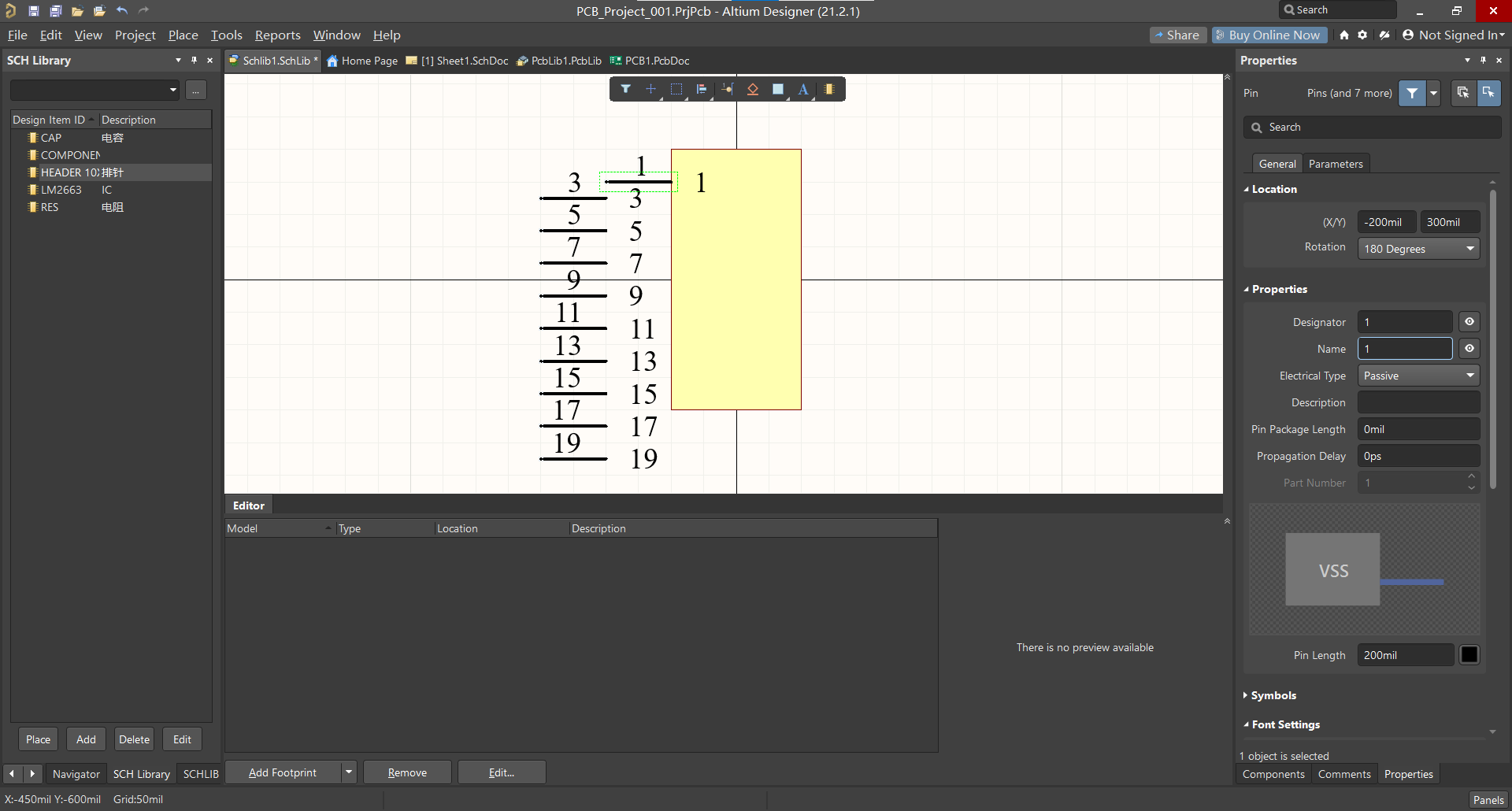Image resolution: width=1512 pixels, height=811 pixels.
Task: Select the Place Rectangle tool
Action: pos(778,89)
